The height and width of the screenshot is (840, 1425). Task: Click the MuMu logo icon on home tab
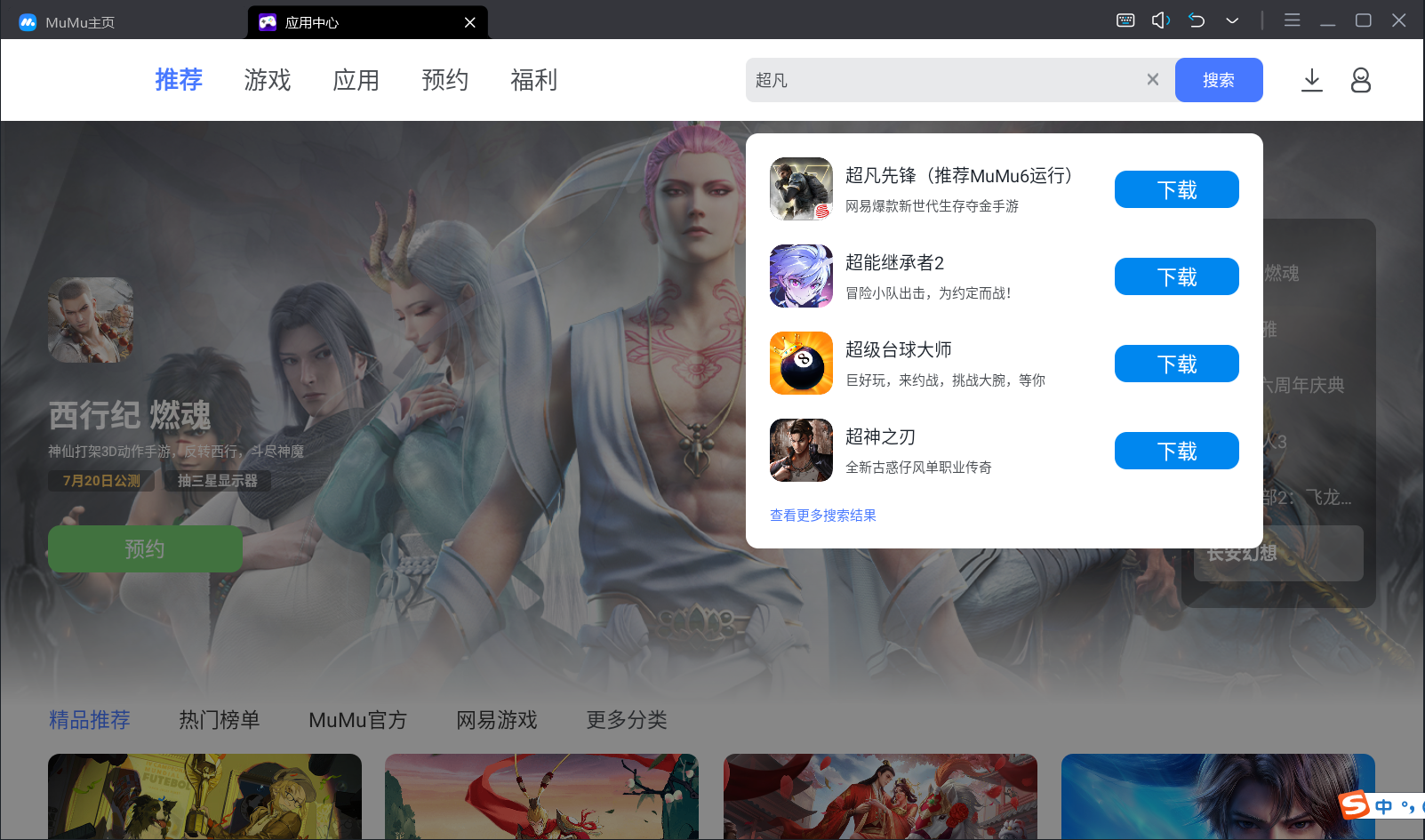click(28, 22)
